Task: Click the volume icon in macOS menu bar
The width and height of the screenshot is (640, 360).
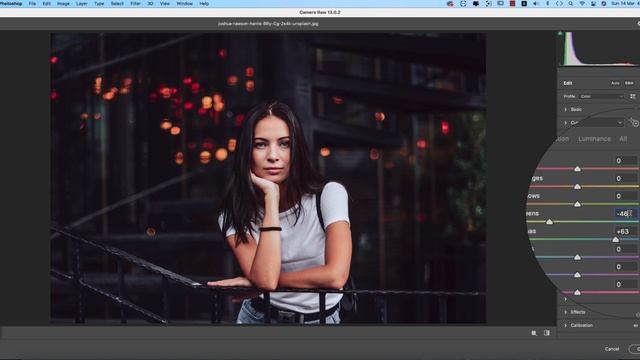Action: click(536, 4)
